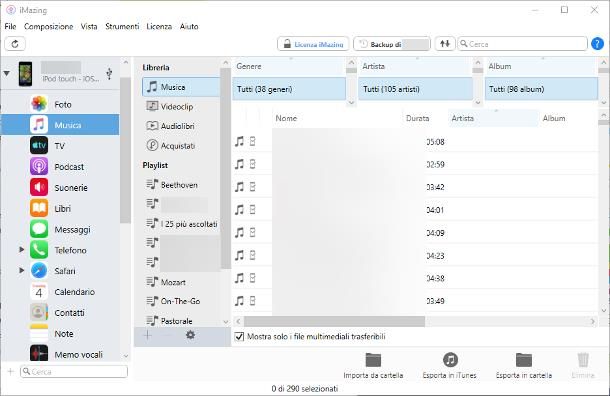Open the Safari compass icon

[x=39, y=271]
